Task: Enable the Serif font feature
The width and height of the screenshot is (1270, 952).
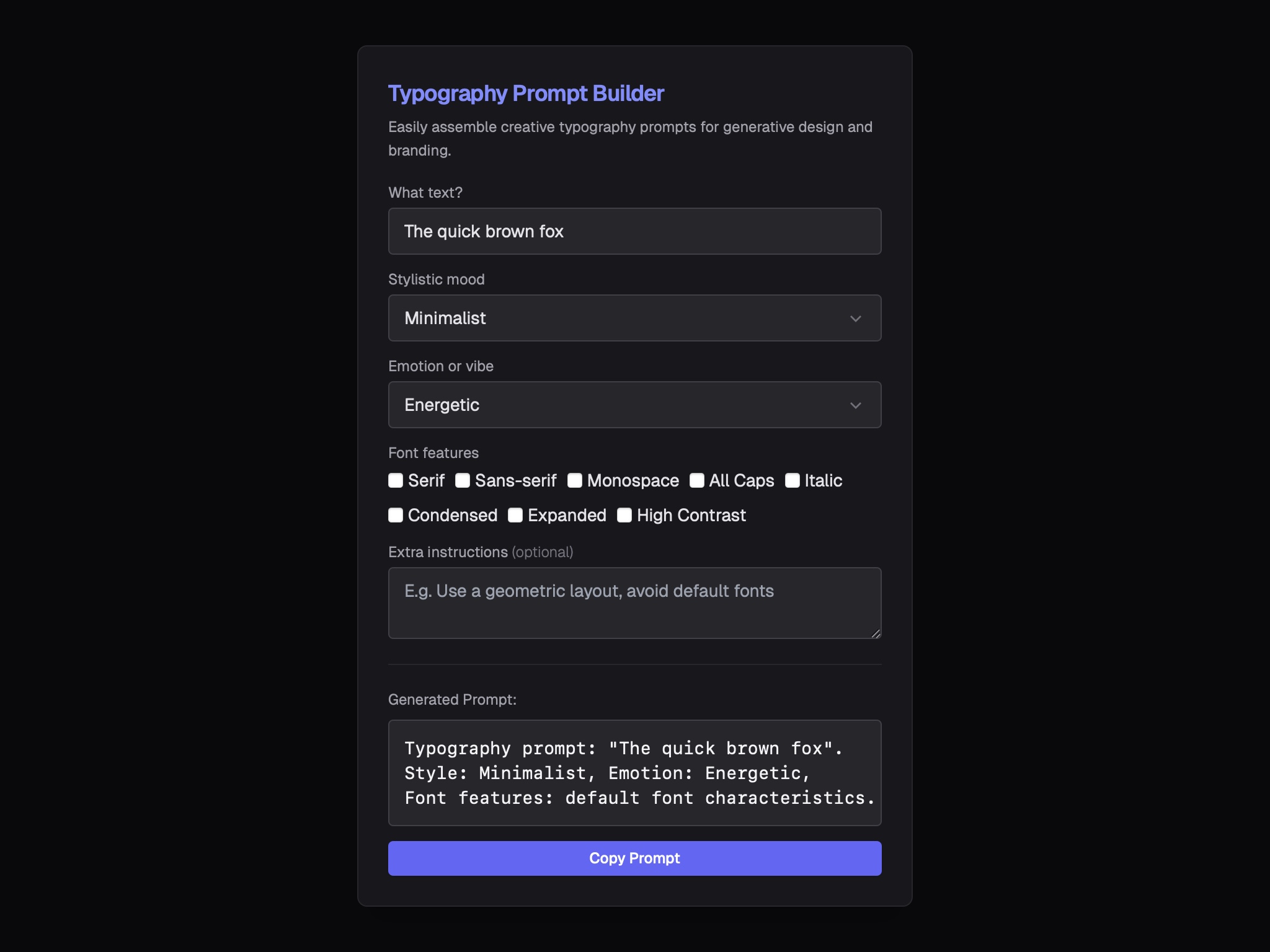Action: pos(396,480)
